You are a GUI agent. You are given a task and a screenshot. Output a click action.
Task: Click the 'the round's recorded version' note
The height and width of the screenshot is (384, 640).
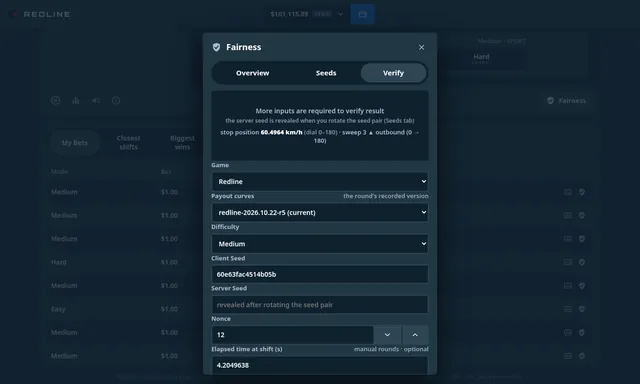[x=386, y=196]
